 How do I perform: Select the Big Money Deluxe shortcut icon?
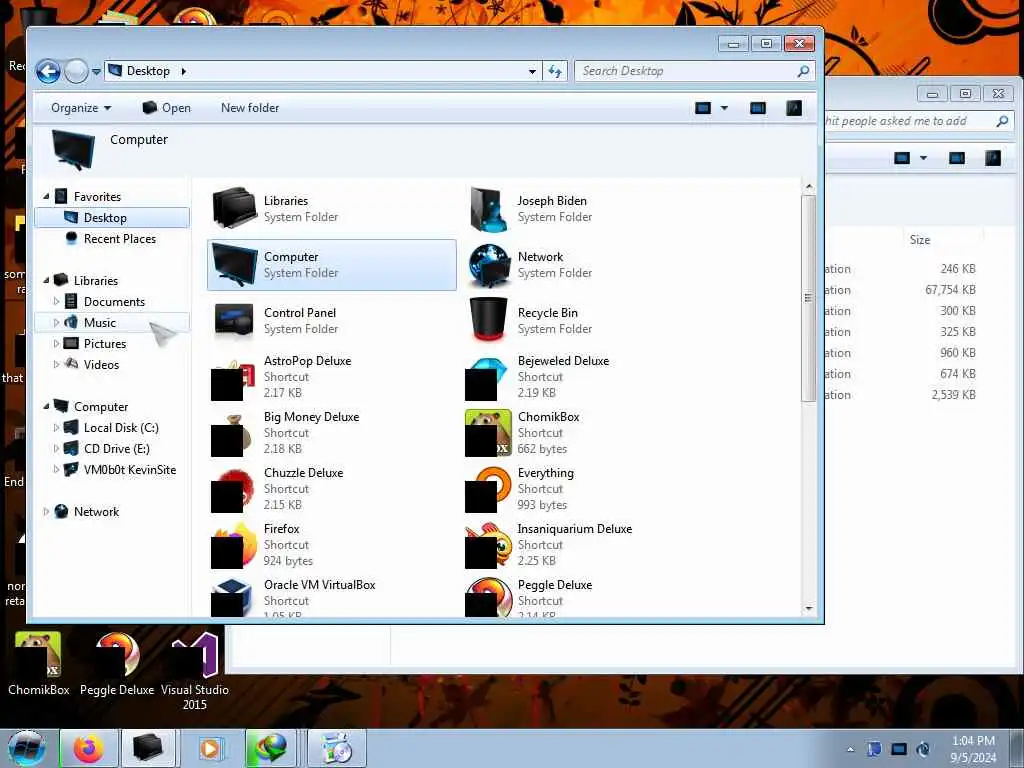(233, 434)
